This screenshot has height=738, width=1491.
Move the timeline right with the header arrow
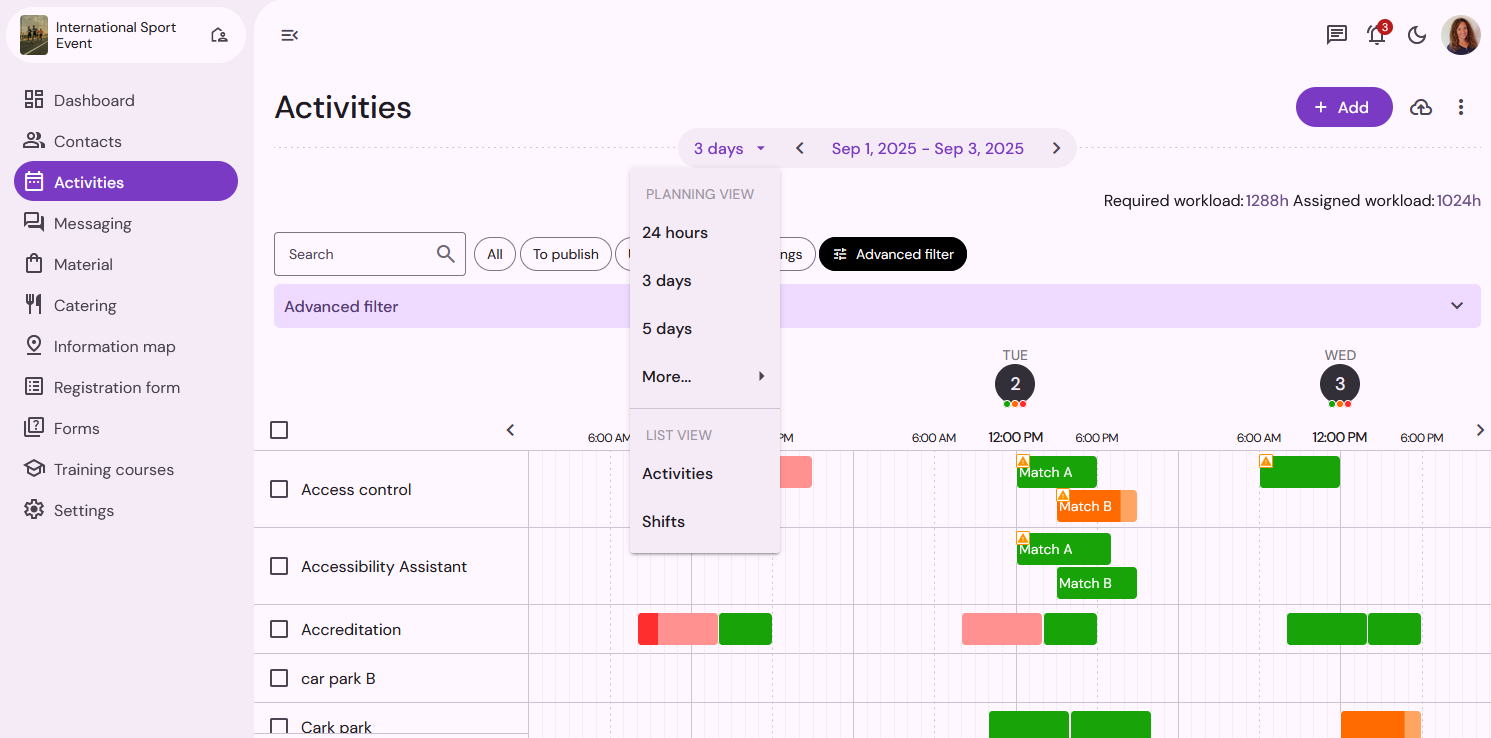coord(1481,430)
